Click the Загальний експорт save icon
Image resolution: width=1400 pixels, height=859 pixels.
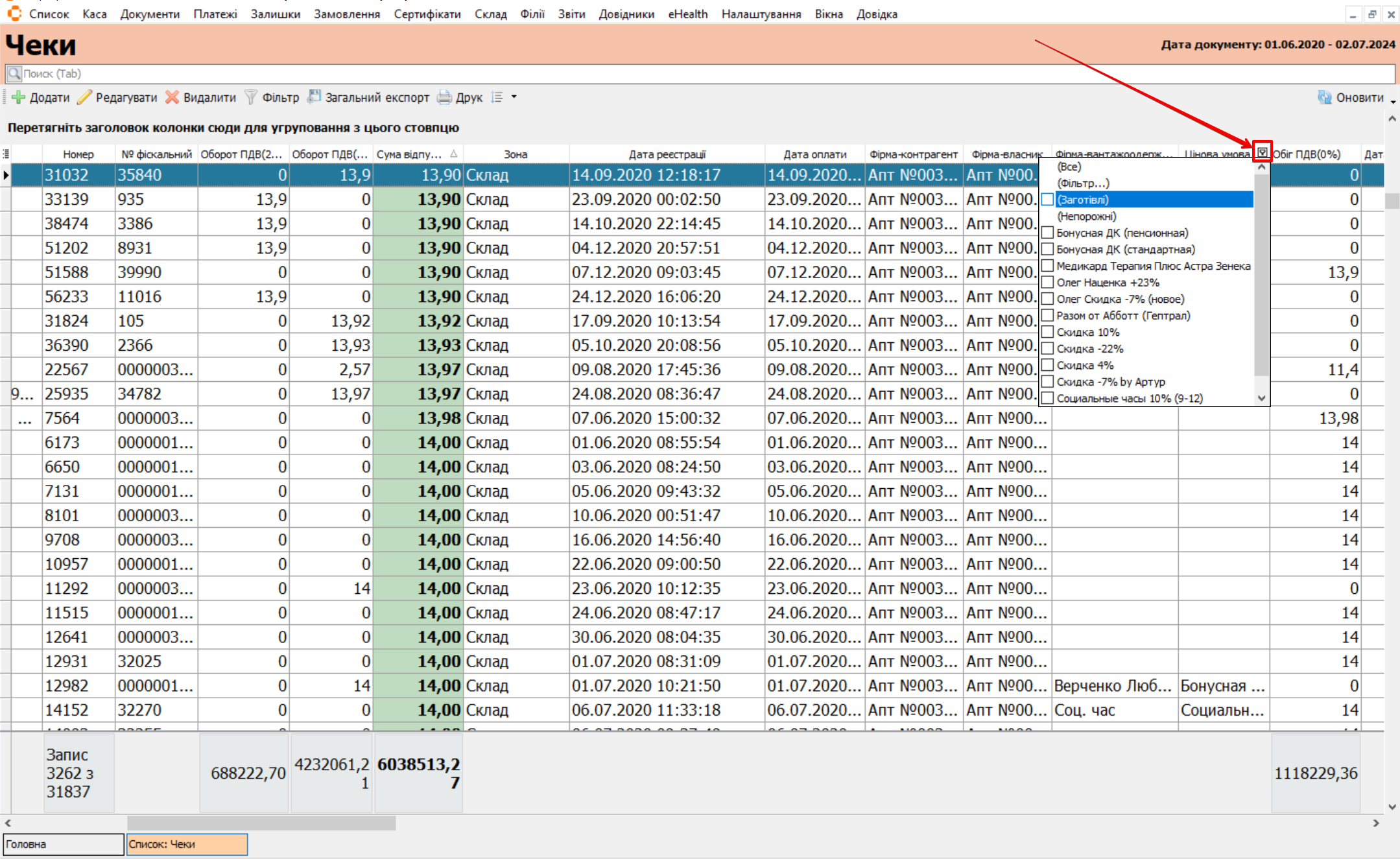(314, 97)
